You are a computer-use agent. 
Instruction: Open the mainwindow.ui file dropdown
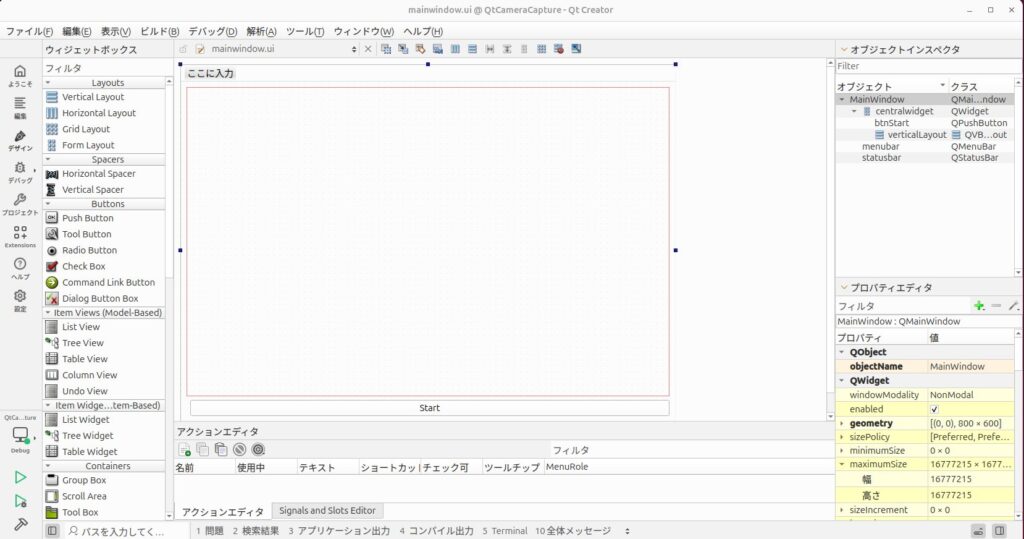(354, 48)
